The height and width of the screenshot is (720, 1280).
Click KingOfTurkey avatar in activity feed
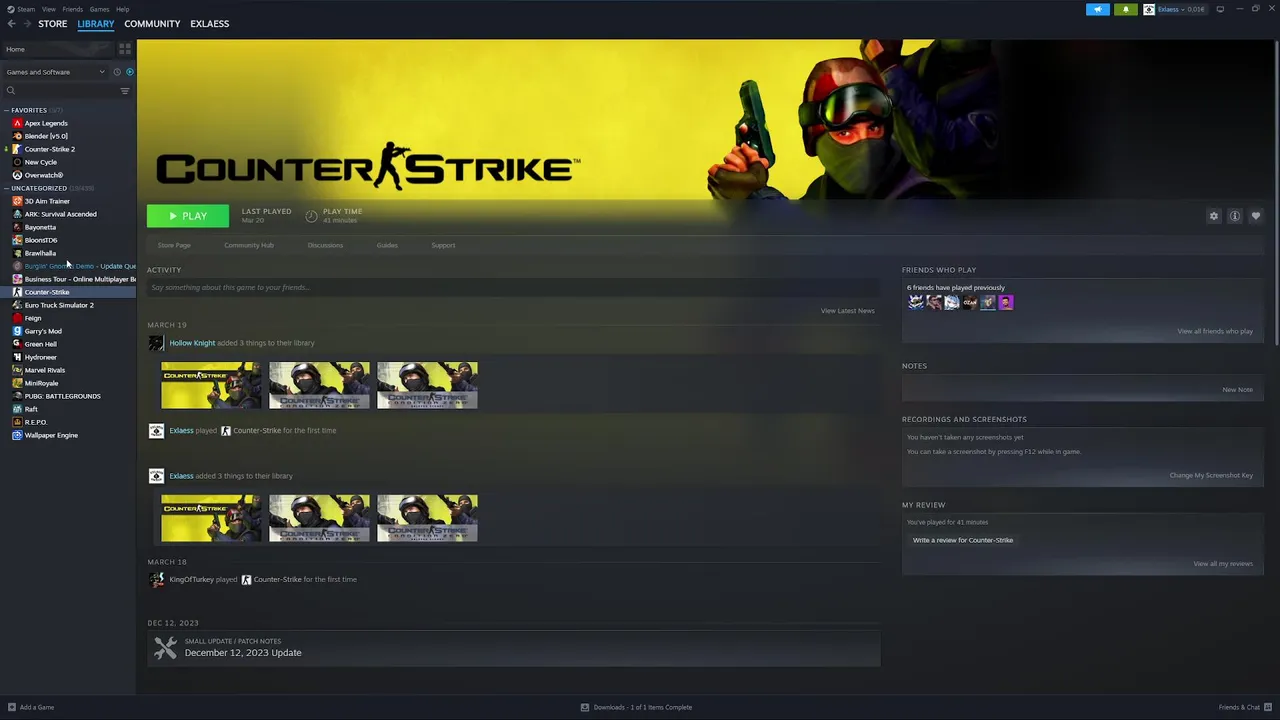click(156, 579)
